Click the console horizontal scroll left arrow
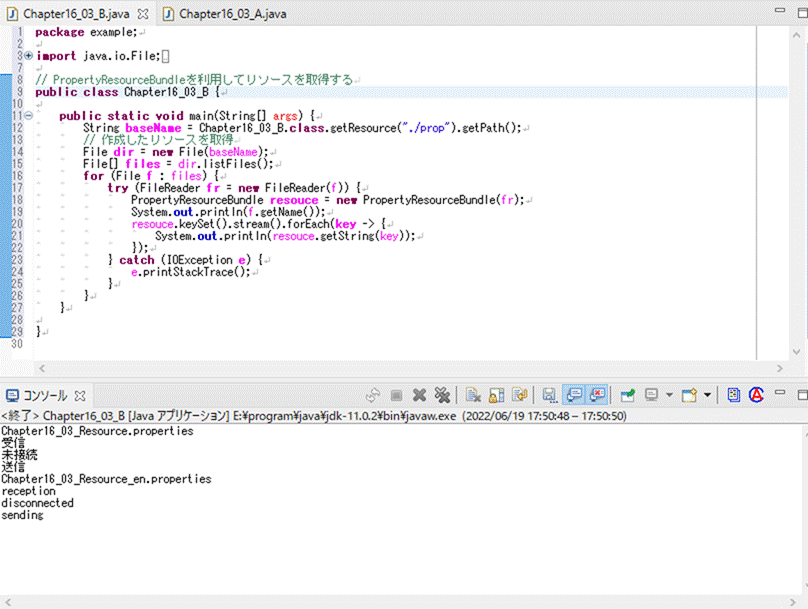Image resolution: width=808 pixels, height=609 pixels. (7, 602)
